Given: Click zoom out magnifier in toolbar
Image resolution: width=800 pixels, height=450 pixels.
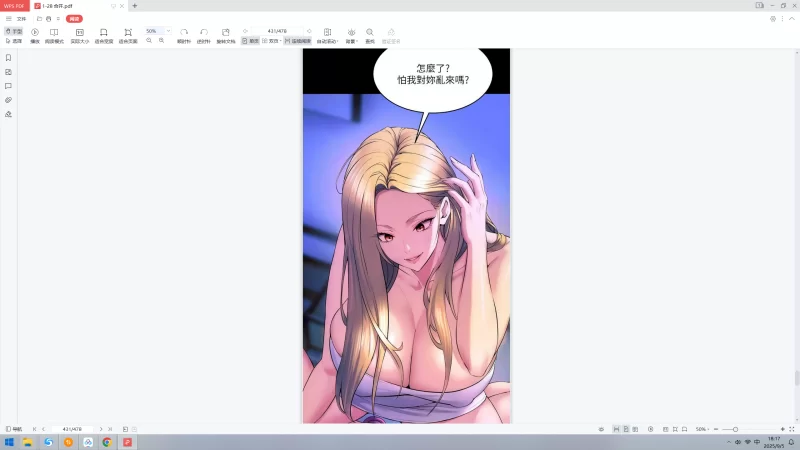Looking at the screenshot, I should (149, 40).
